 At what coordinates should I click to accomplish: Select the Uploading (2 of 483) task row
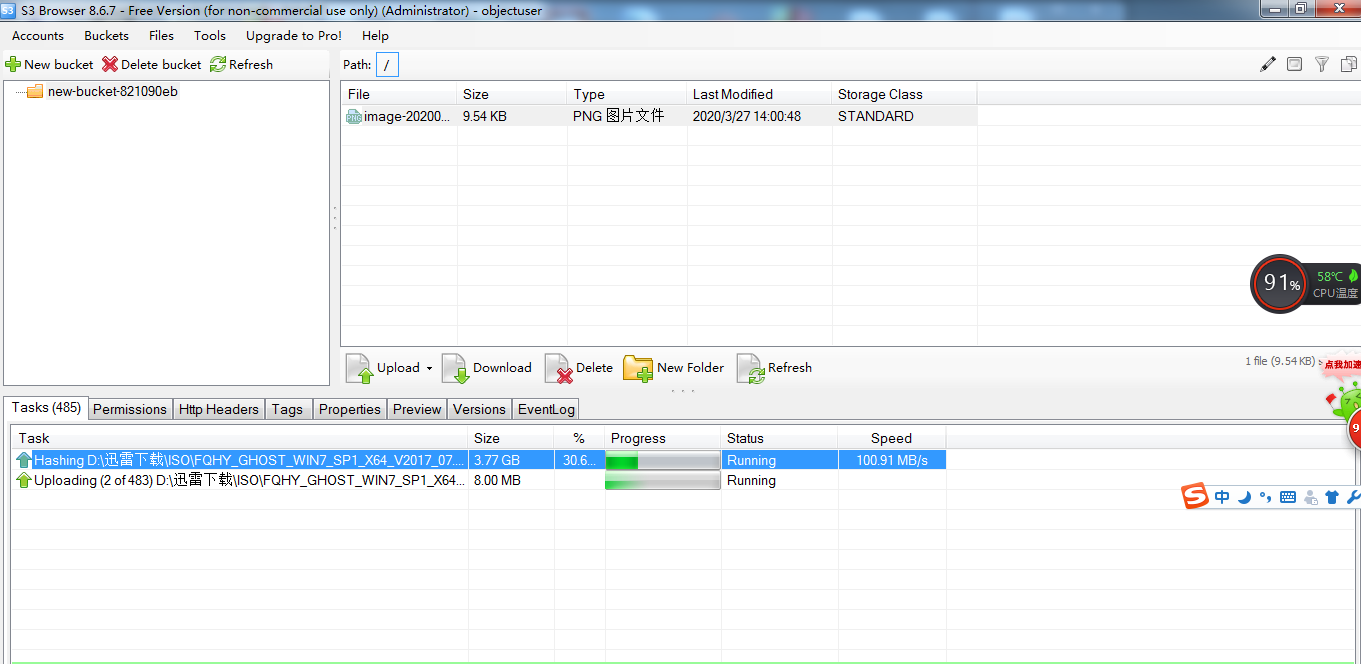point(249,480)
